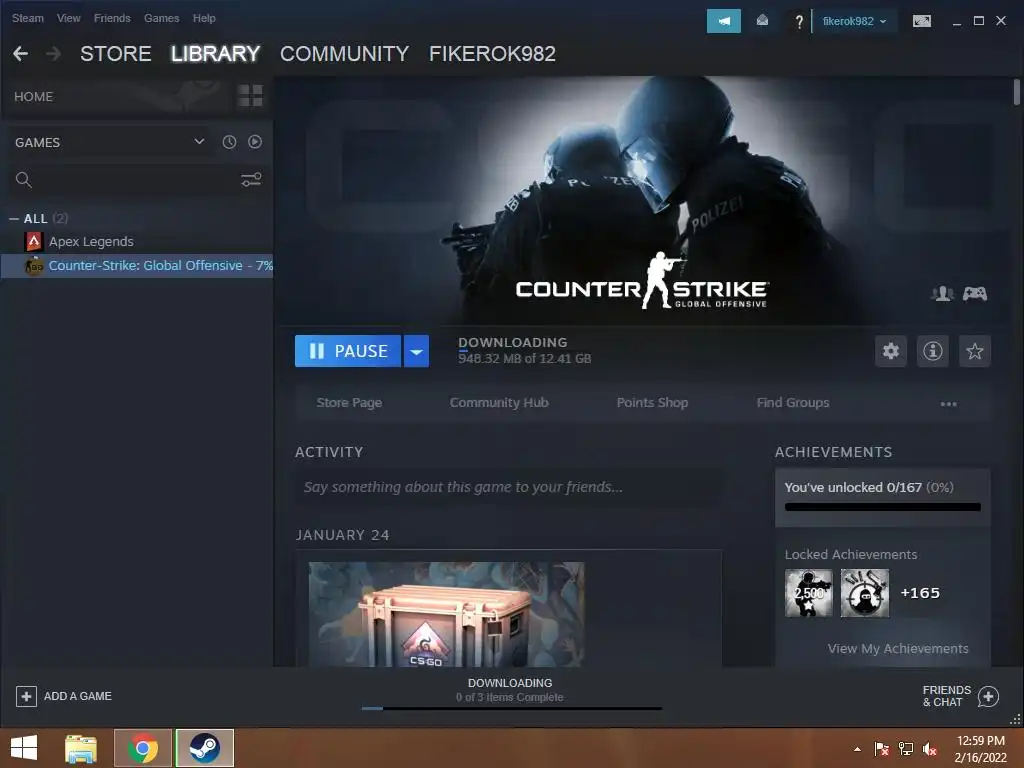Click the network tray icon
The height and width of the screenshot is (768, 1024).
coord(906,749)
